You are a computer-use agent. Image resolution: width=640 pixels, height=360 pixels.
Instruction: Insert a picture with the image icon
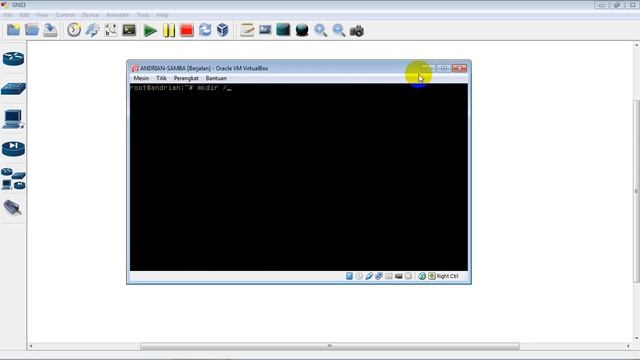tap(265, 30)
